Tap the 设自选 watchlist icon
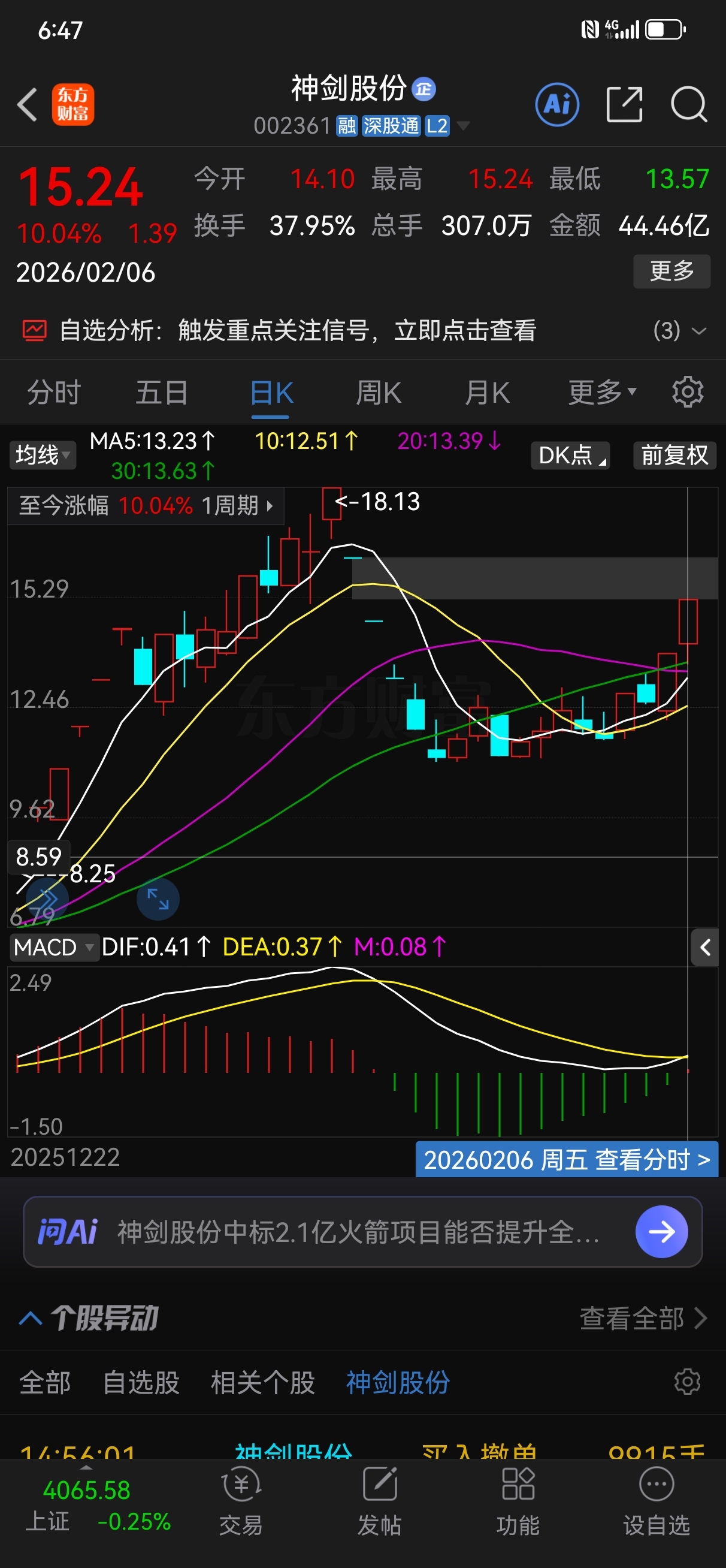The height and width of the screenshot is (1568, 726). click(657, 1484)
